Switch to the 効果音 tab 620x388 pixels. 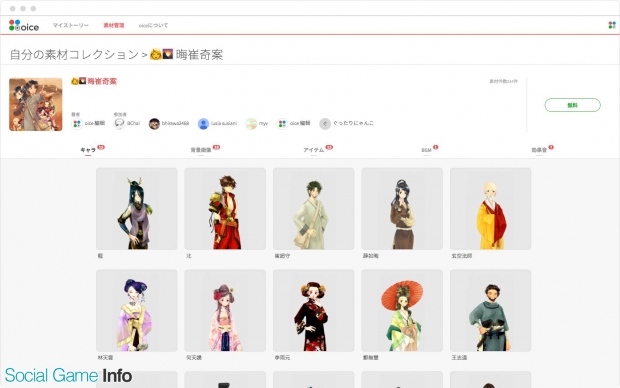pyautogui.click(x=539, y=150)
